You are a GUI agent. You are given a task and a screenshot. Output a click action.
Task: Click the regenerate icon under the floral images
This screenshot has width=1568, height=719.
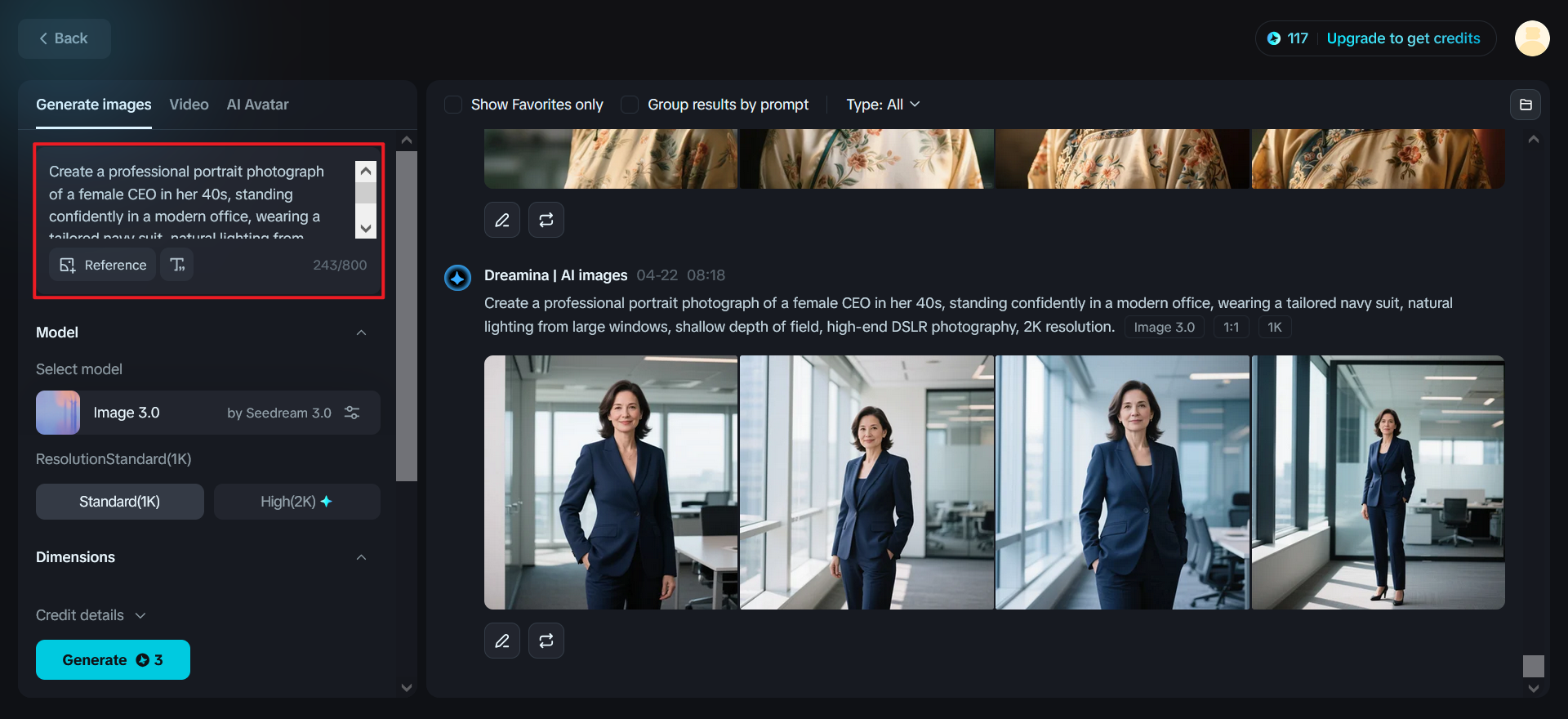click(x=546, y=220)
